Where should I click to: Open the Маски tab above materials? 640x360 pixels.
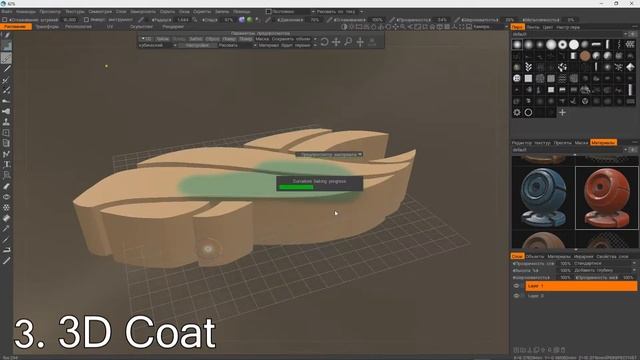click(581, 142)
